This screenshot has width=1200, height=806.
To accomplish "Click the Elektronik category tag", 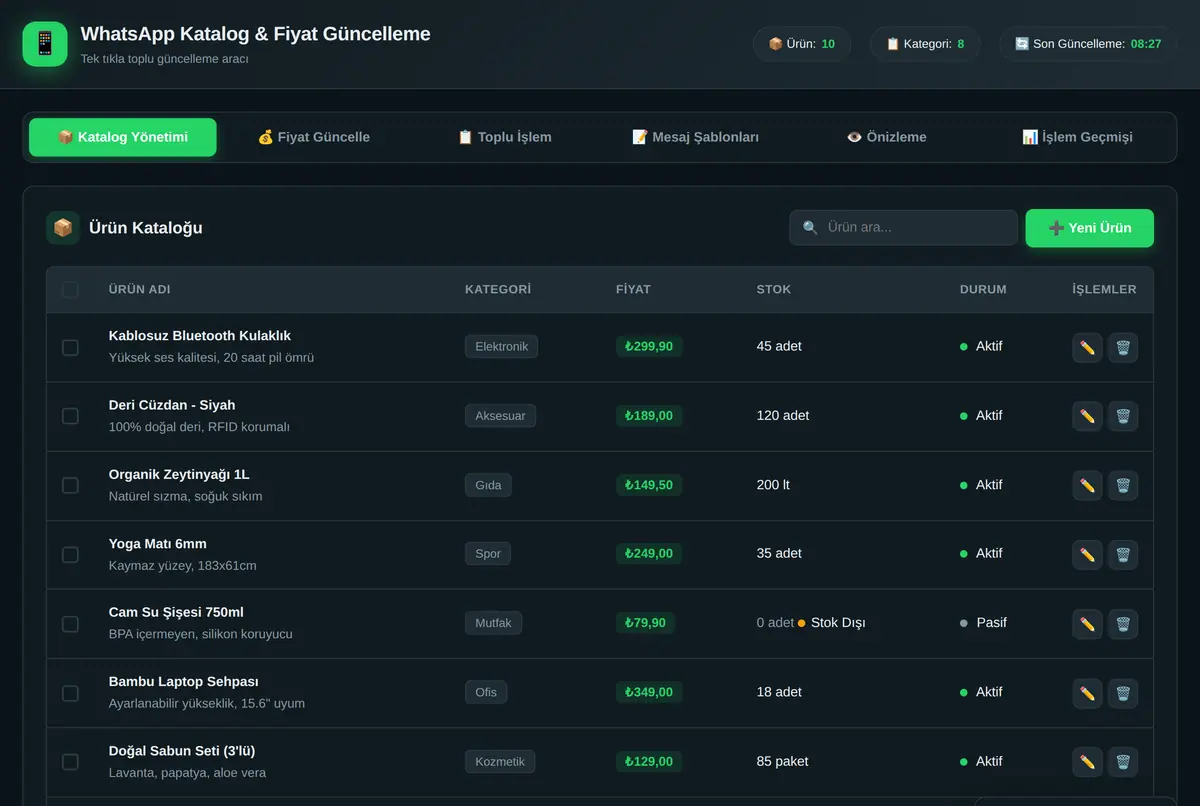I will (502, 347).
